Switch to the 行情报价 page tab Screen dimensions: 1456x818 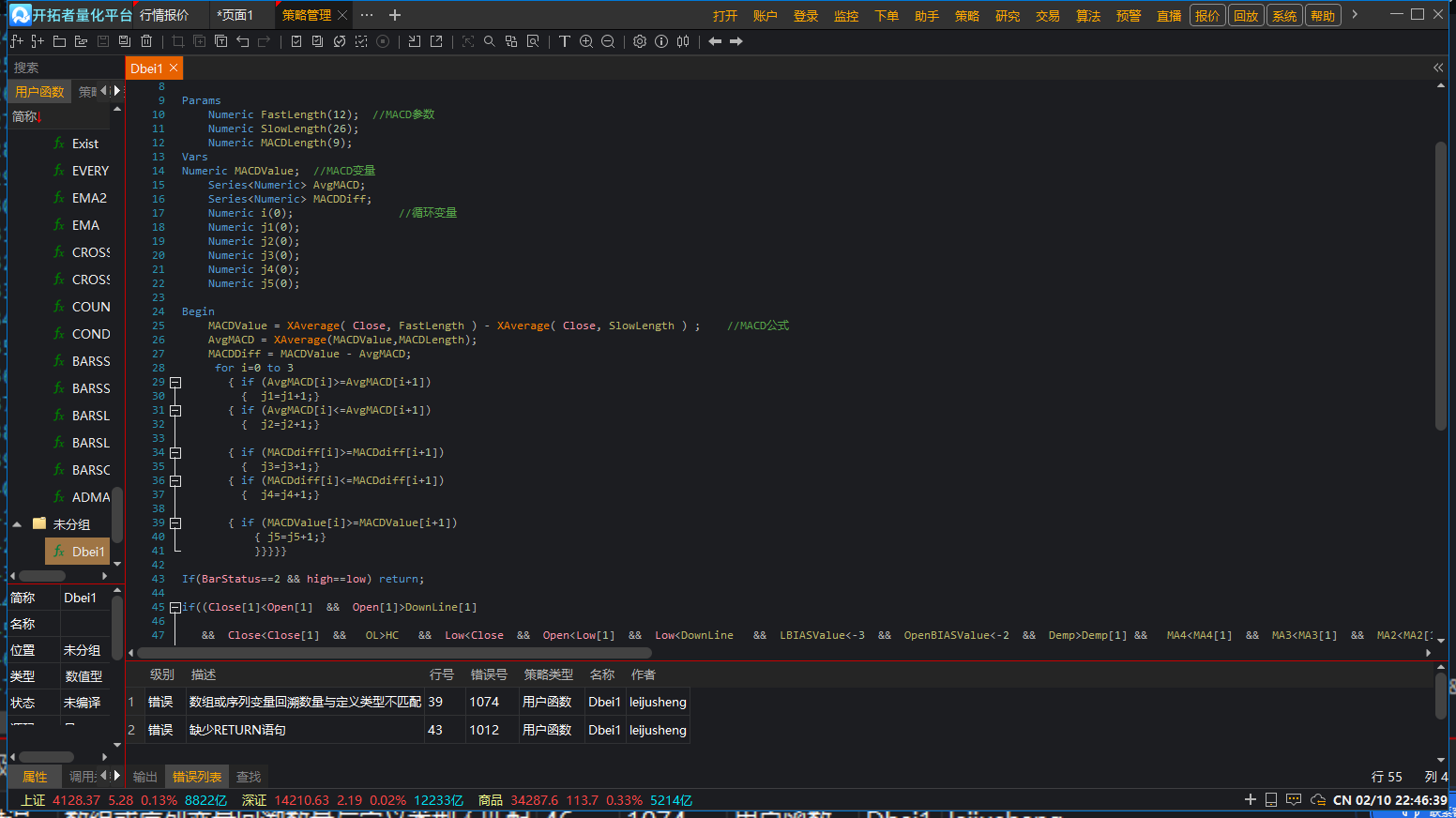pos(164,15)
